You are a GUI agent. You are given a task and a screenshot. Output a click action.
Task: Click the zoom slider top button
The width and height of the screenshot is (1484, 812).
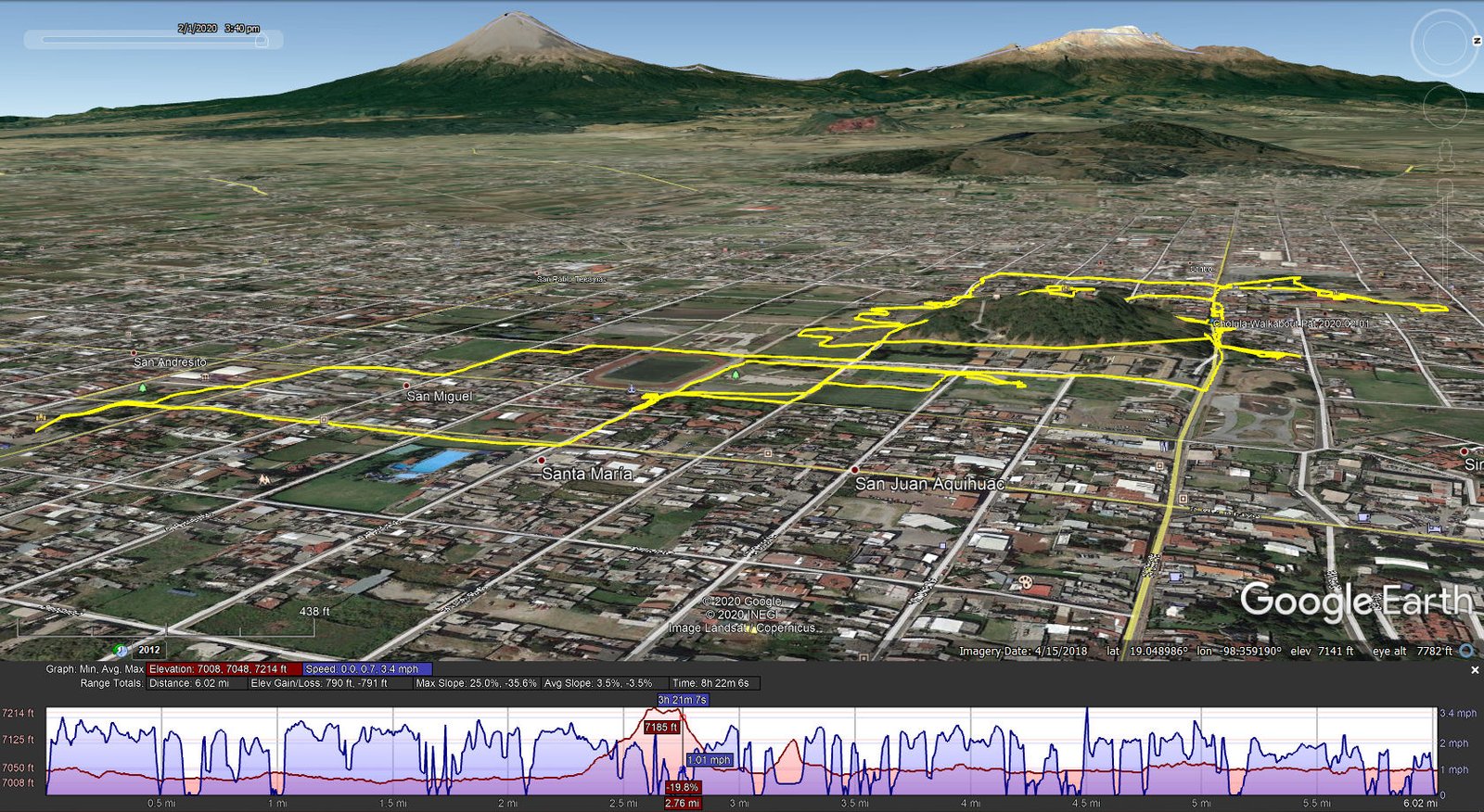[1444, 188]
